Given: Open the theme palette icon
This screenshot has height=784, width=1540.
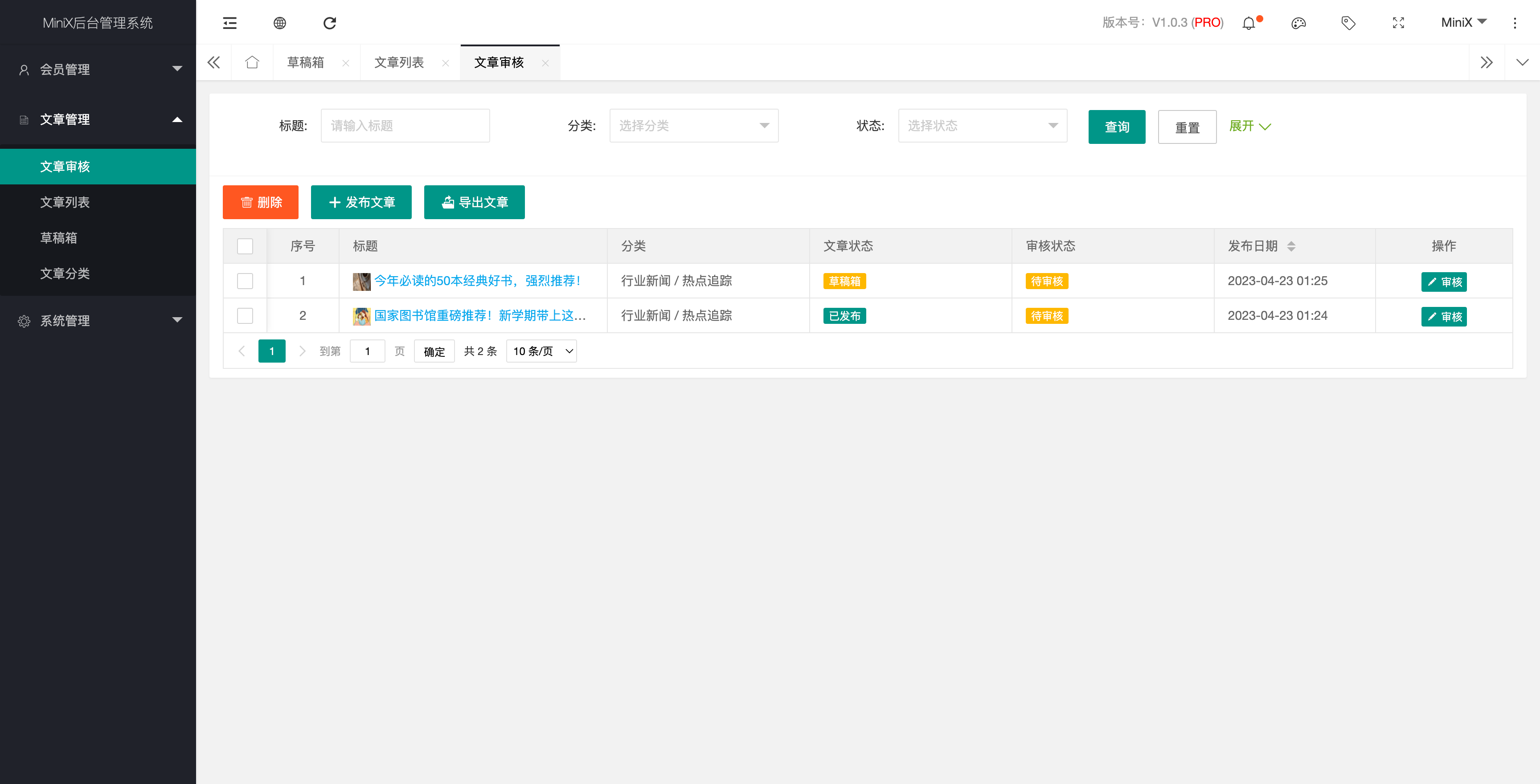Looking at the screenshot, I should tap(1298, 23).
